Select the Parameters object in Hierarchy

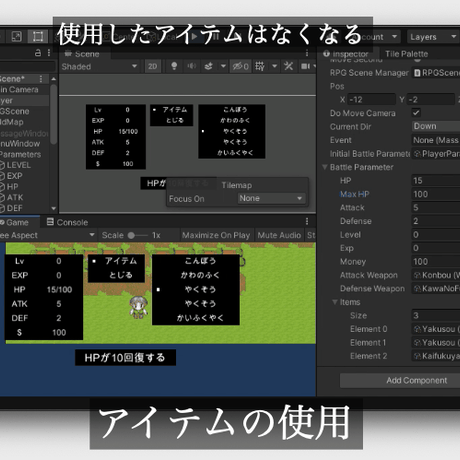(20, 154)
